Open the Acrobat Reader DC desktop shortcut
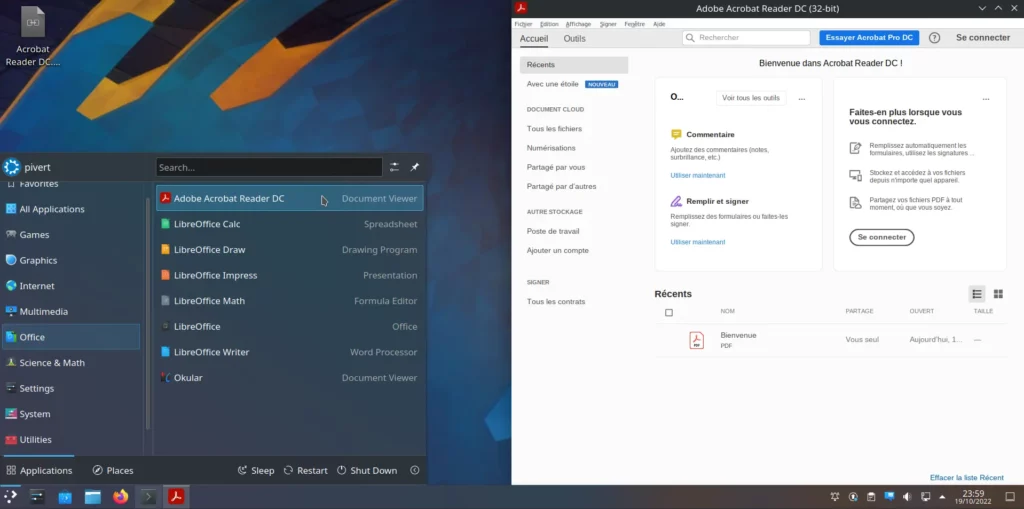1024x509 pixels. pyautogui.click(x=33, y=37)
